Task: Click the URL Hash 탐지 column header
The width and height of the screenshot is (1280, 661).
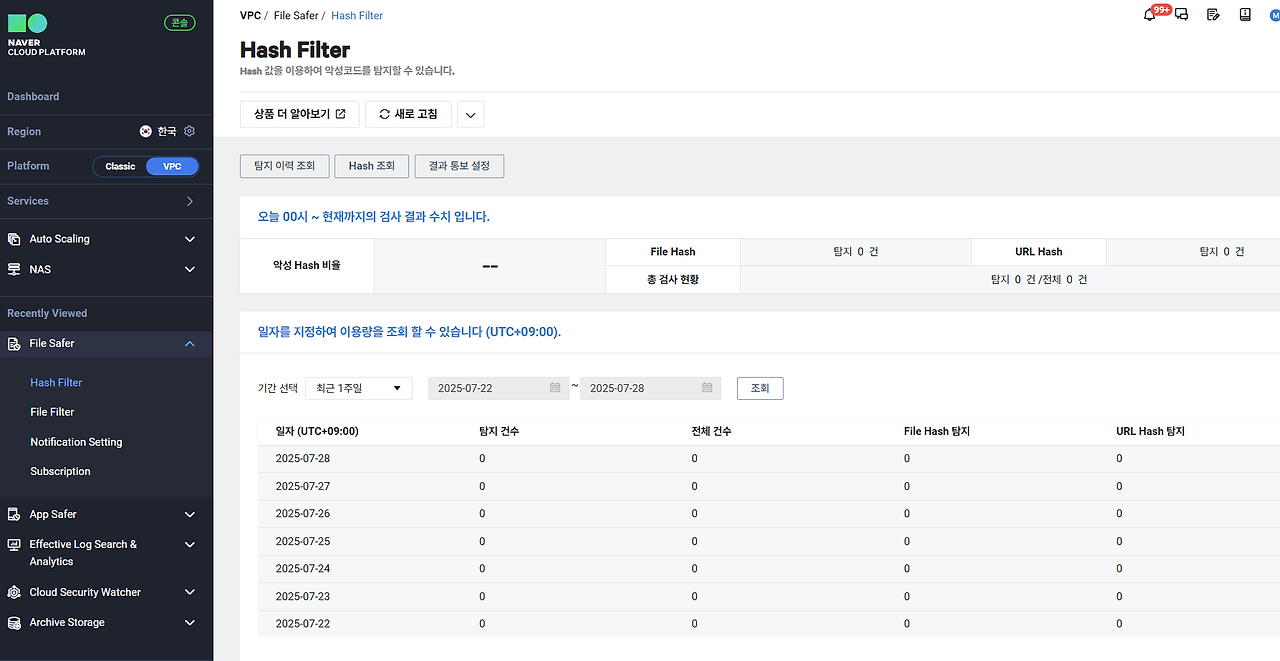Action: (x=1150, y=431)
